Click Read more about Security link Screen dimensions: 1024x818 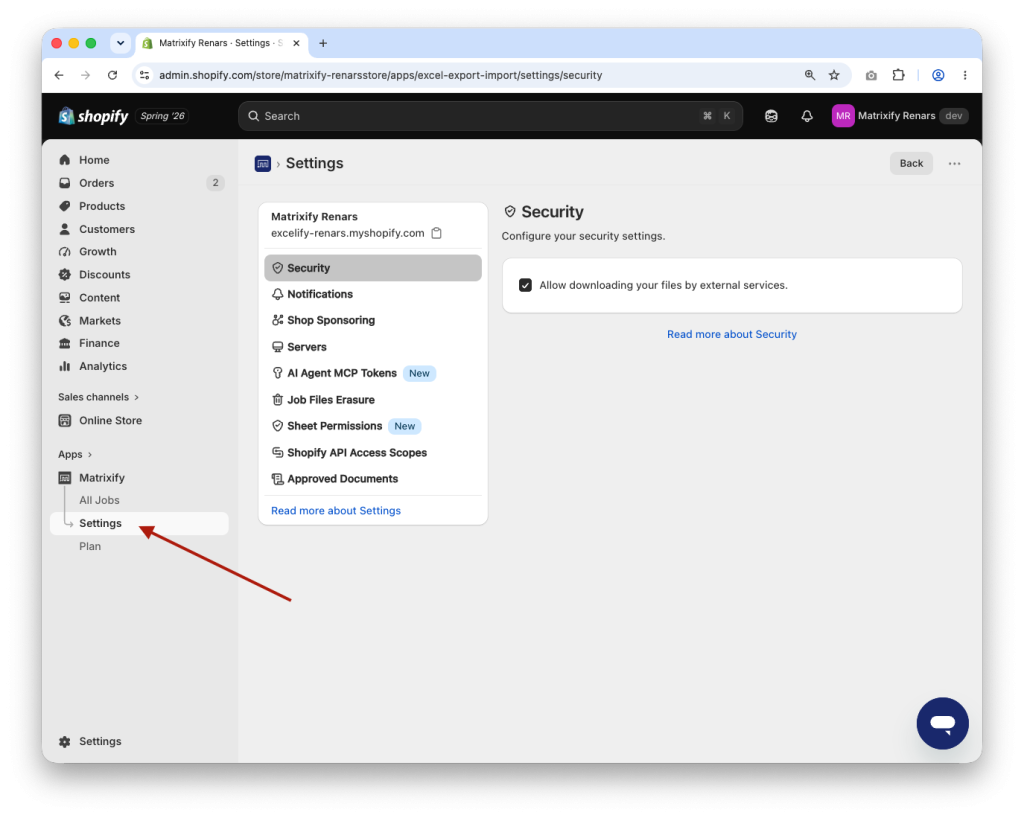tap(731, 334)
